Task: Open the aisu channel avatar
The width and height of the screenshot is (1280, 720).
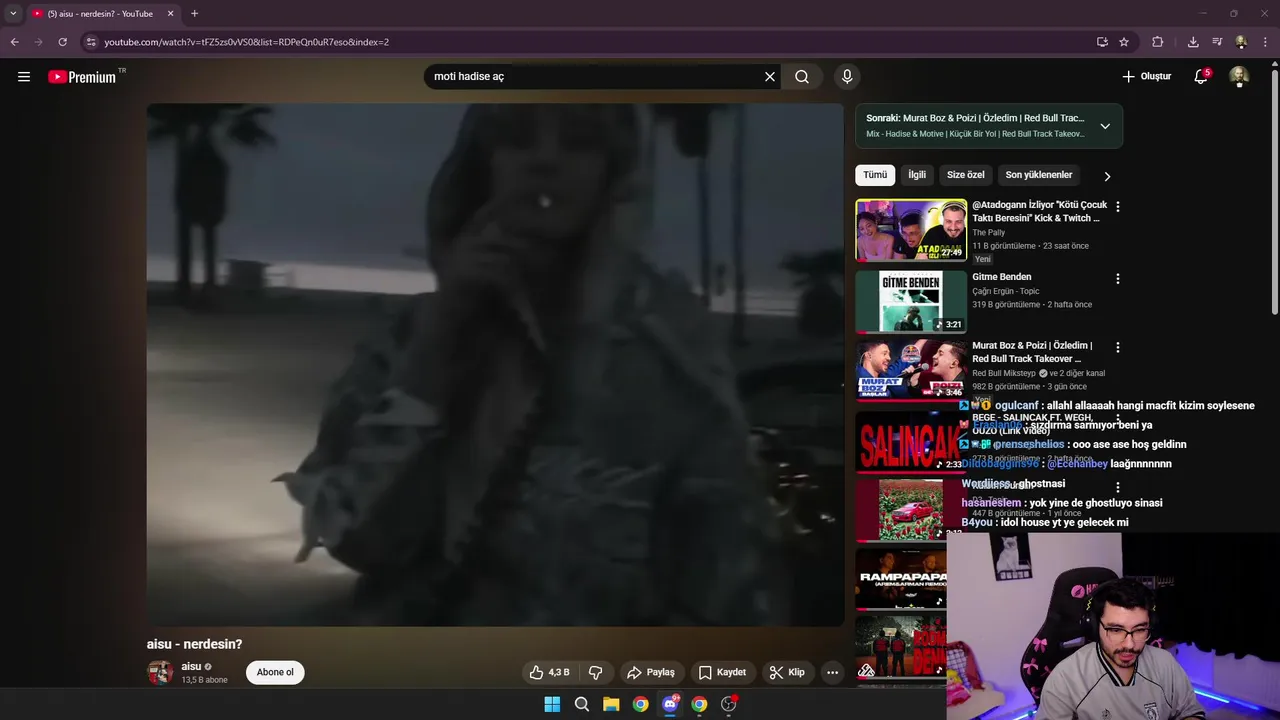Action: pyautogui.click(x=160, y=672)
